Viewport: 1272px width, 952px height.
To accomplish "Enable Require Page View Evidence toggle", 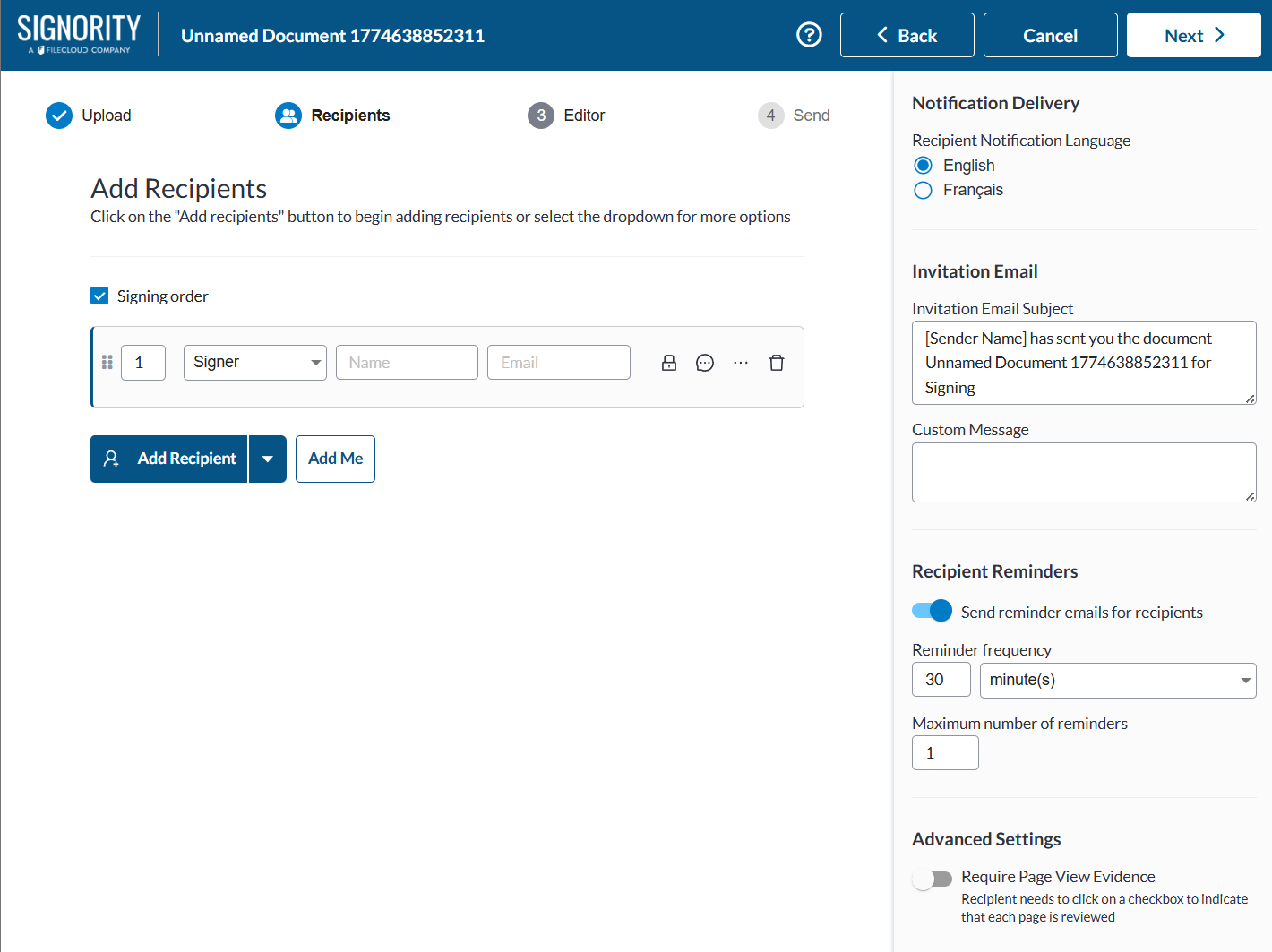I will pyautogui.click(x=932, y=879).
